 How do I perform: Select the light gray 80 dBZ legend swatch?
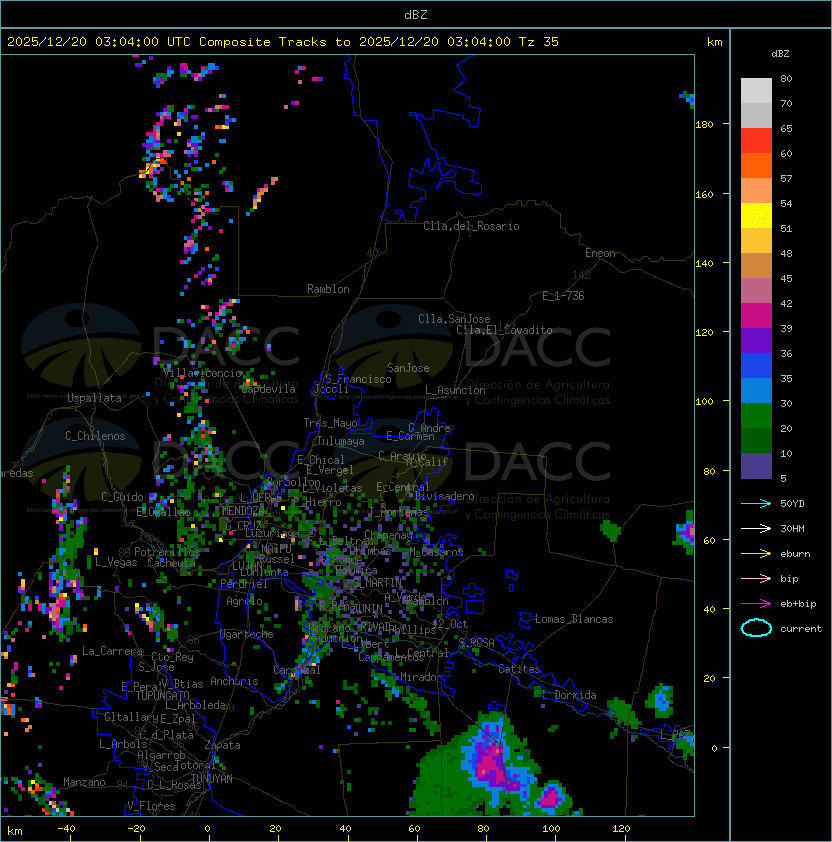pos(756,91)
